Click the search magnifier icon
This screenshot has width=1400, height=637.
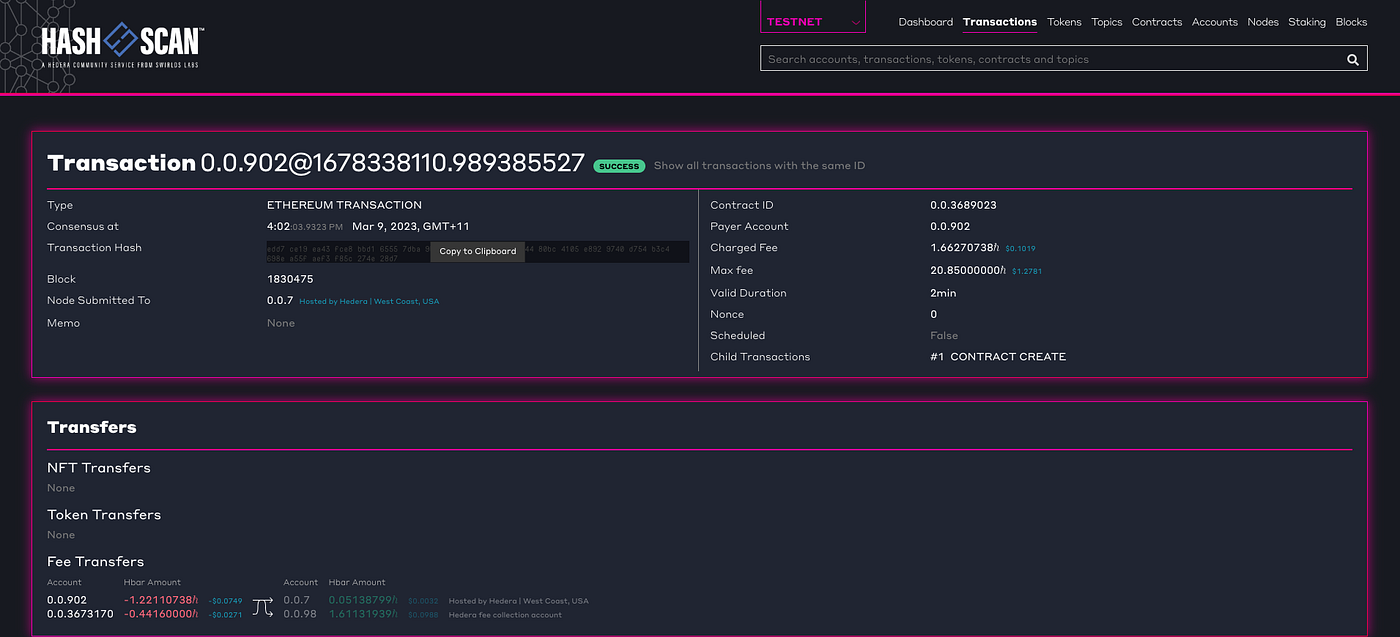pyautogui.click(x=1352, y=60)
